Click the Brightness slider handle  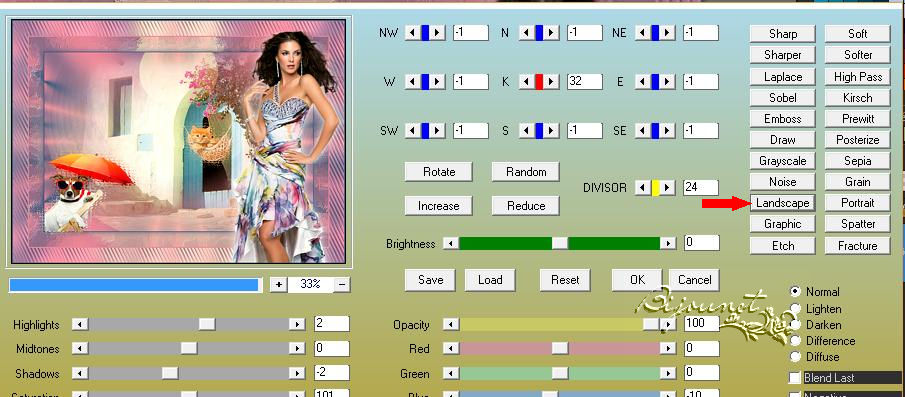[560, 244]
